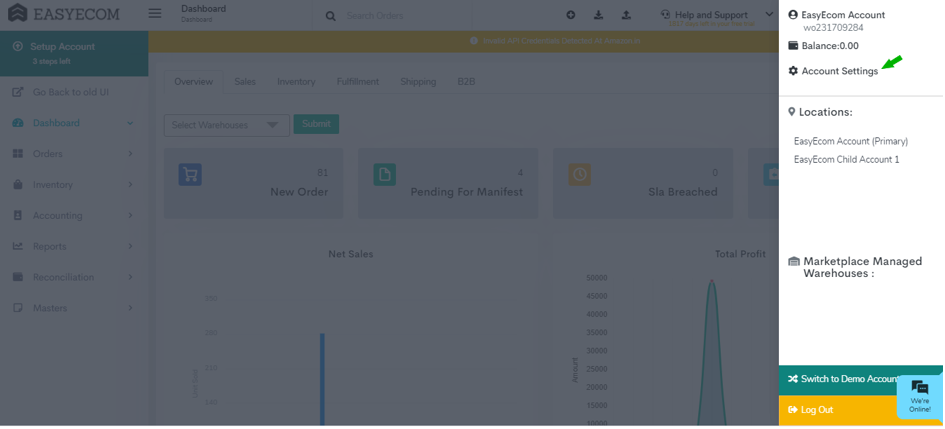Switch to the Inventory tab

tap(296, 81)
